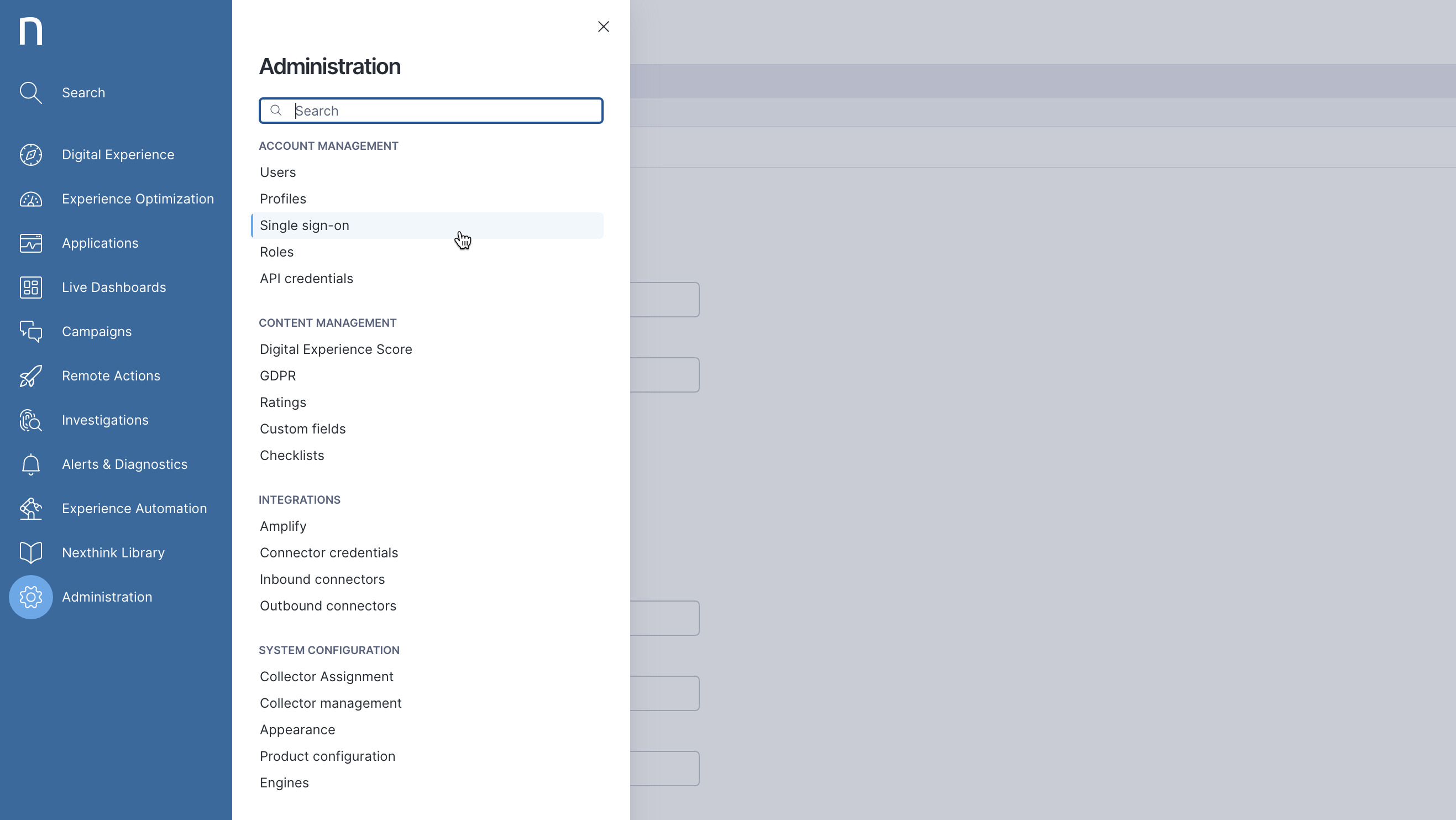The width and height of the screenshot is (1456, 820).
Task: Select Experience Optimization gauge icon
Action: [30, 199]
